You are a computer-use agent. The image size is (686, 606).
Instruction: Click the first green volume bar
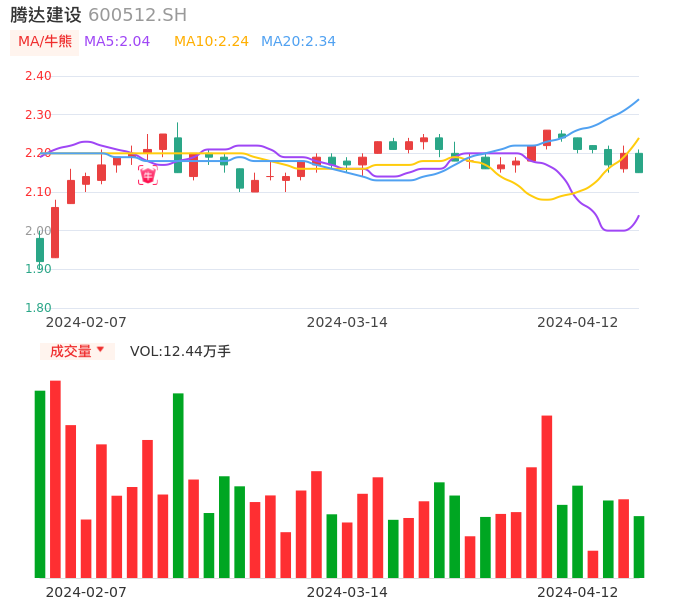coord(40,483)
